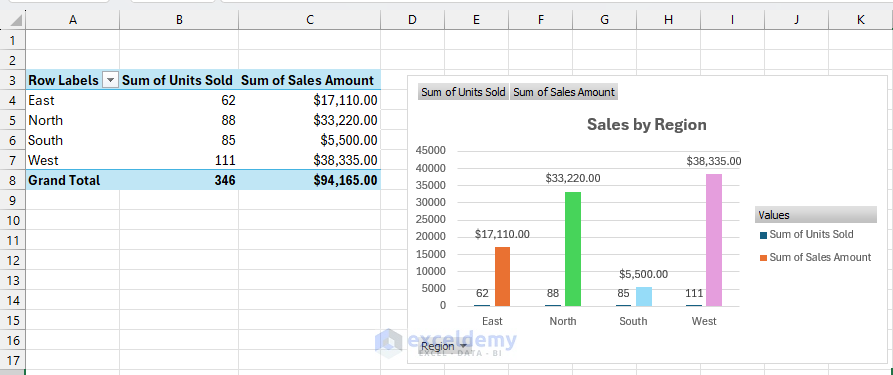The image size is (893, 375).
Task: Open the Row Labels filter dropdown
Action: (x=110, y=80)
